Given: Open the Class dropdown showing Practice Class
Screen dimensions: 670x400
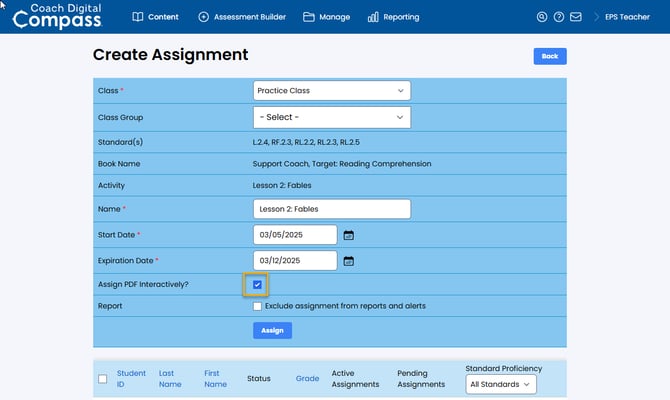Looking at the screenshot, I should point(331,91).
